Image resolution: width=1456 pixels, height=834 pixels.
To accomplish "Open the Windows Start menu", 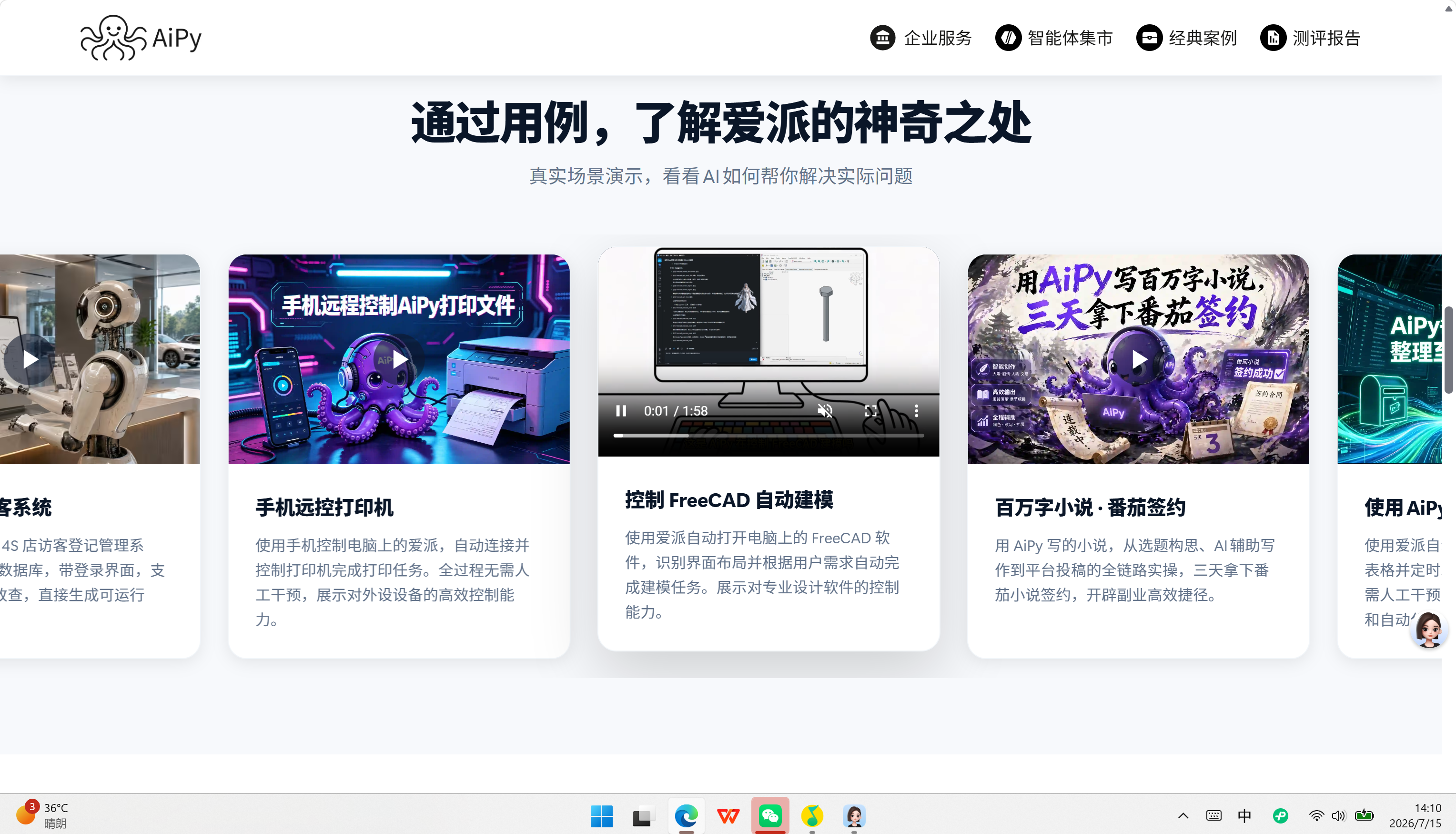I will pyautogui.click(x=601, y=816).
